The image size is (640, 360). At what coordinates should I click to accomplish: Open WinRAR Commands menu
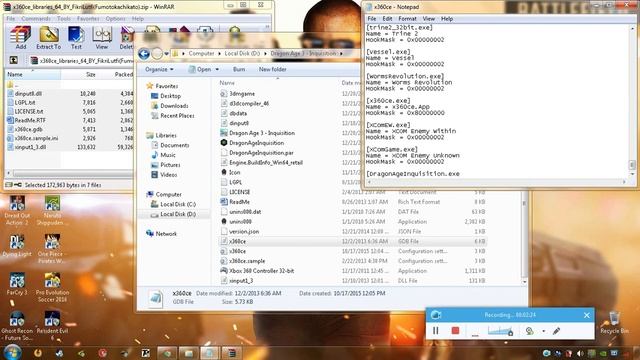(x=36, y=19)
